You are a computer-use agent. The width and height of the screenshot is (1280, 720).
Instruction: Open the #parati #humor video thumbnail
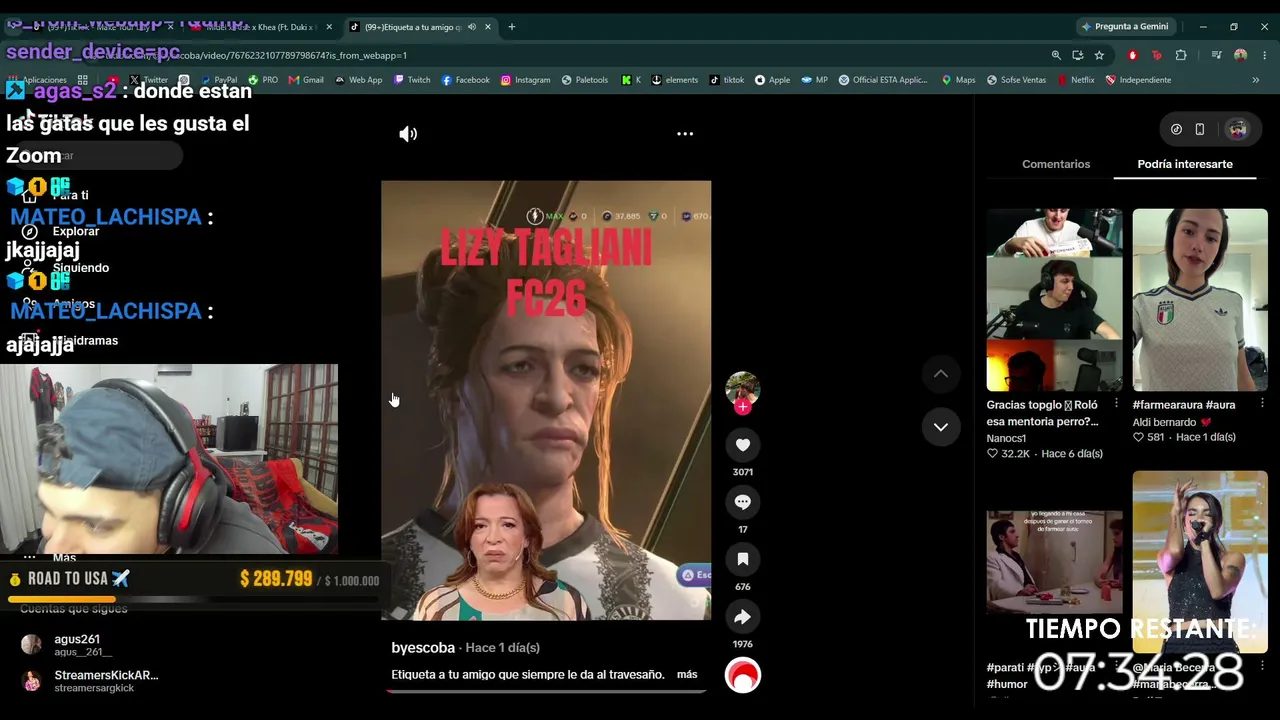tap(1054, 563)
